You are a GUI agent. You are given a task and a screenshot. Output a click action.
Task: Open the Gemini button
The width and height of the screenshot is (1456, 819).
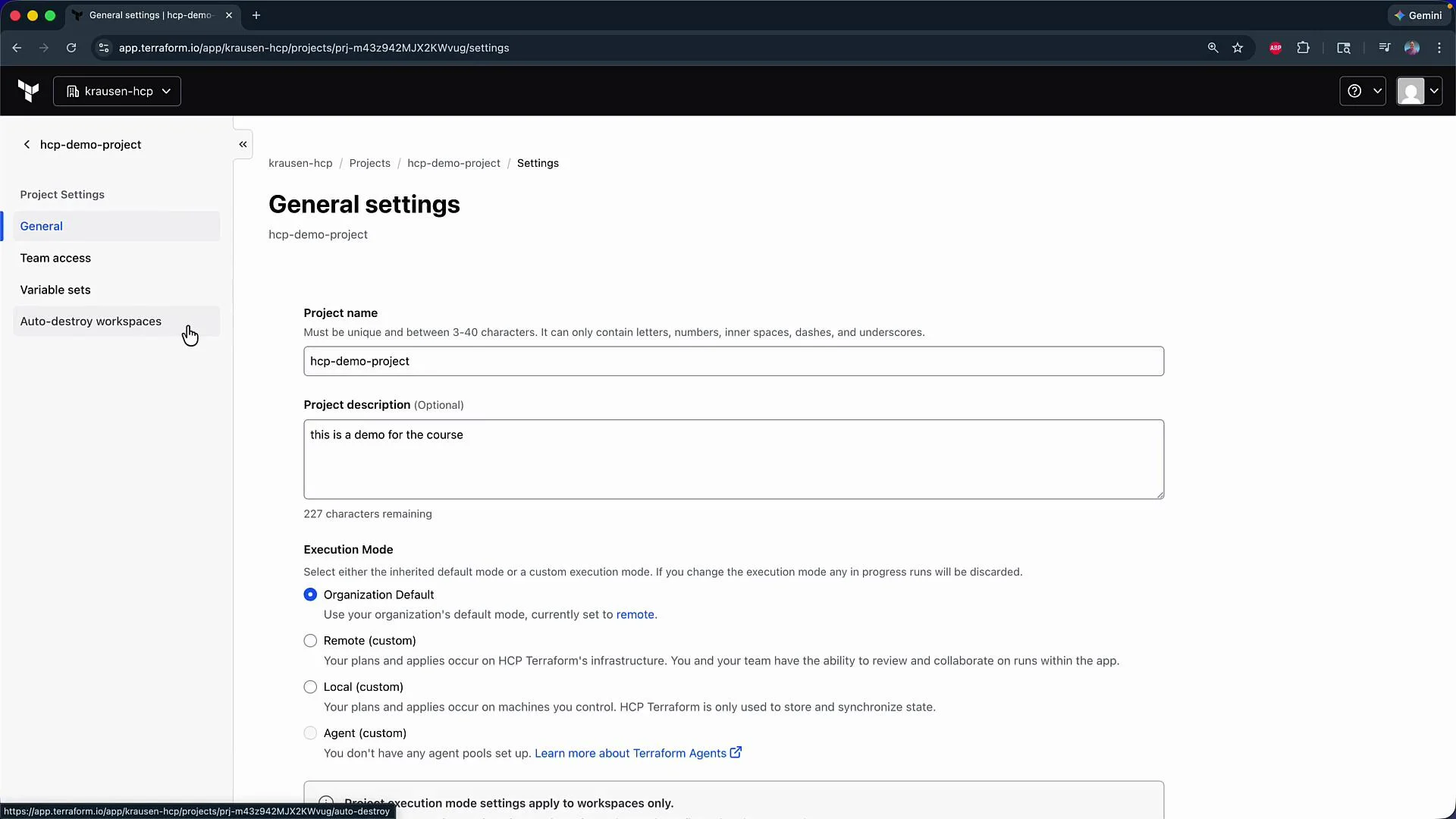coord(1418,15)
